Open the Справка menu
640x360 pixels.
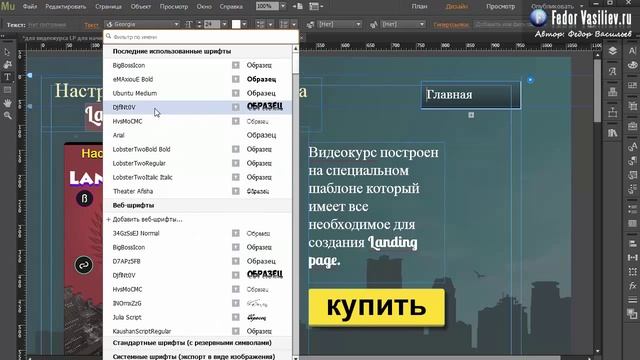[x=231, y=7]
